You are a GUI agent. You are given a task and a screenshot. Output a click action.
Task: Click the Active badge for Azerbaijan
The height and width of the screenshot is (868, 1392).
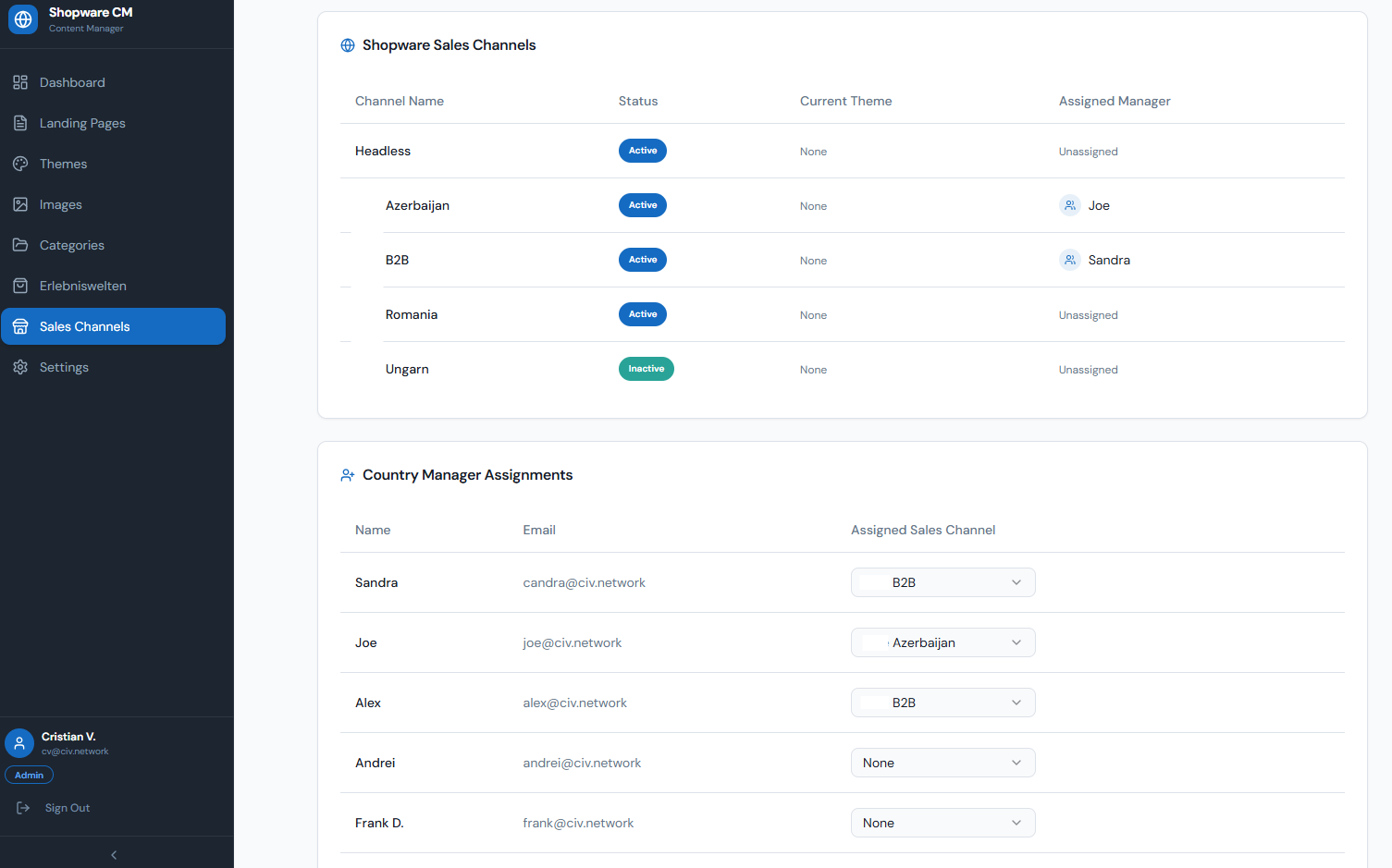643,205
